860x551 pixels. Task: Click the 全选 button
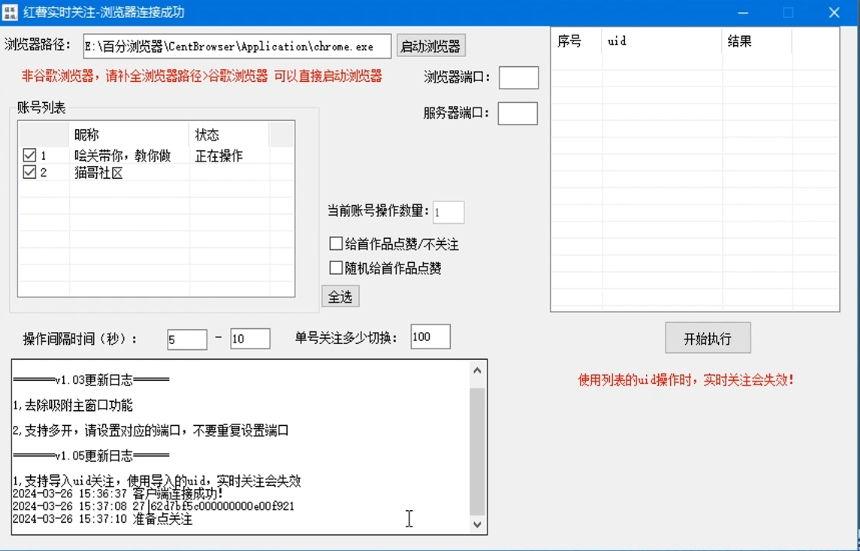click(x=341, y=297)
